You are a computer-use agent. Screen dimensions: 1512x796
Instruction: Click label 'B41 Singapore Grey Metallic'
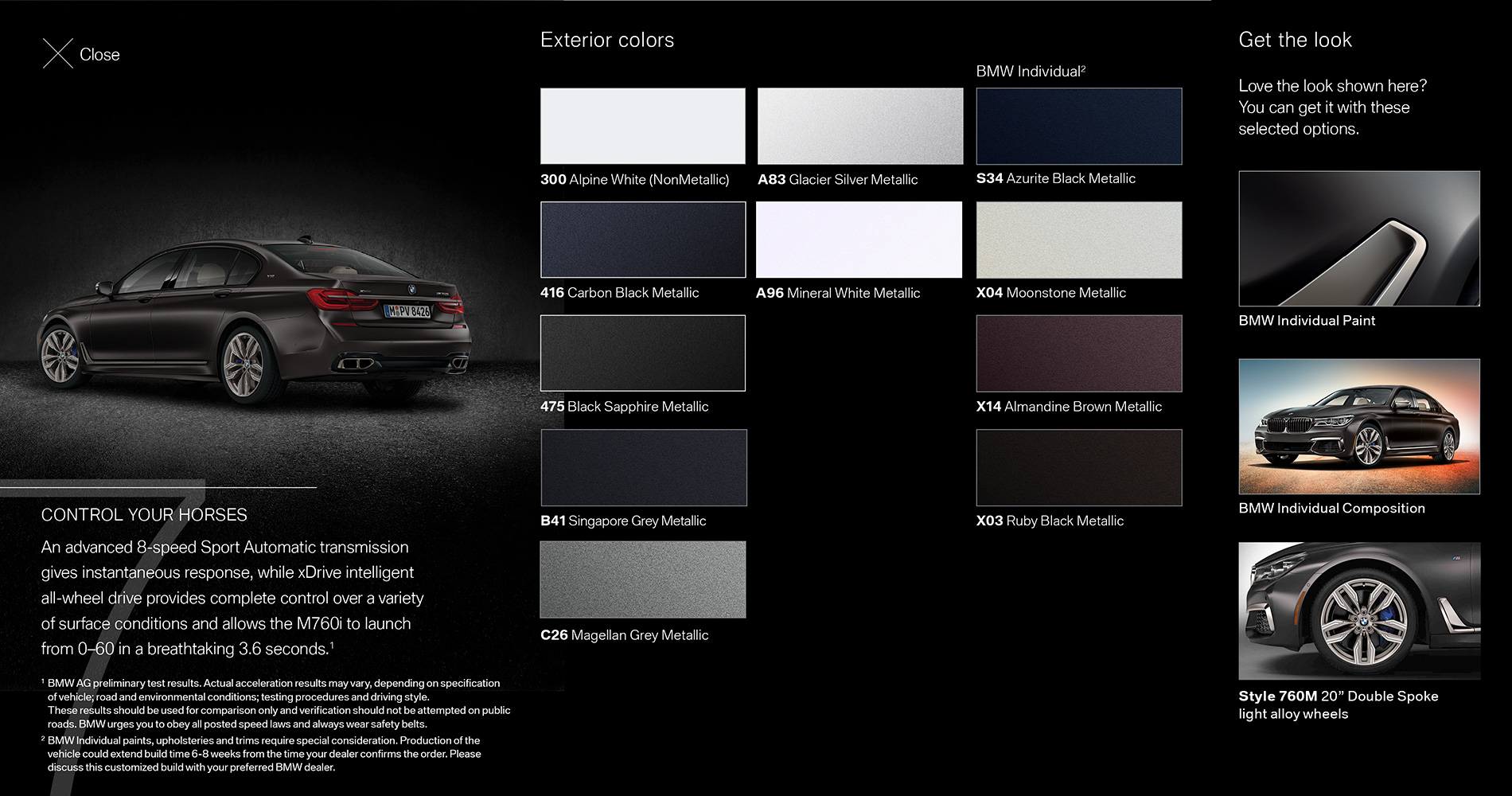tap(623, 521)
